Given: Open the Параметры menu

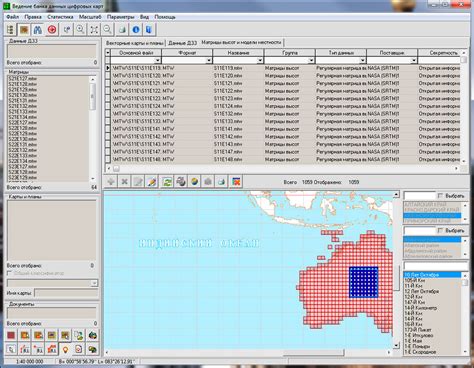Looking at the screenshot, I should pyautogui.click(x=120, y=17).
